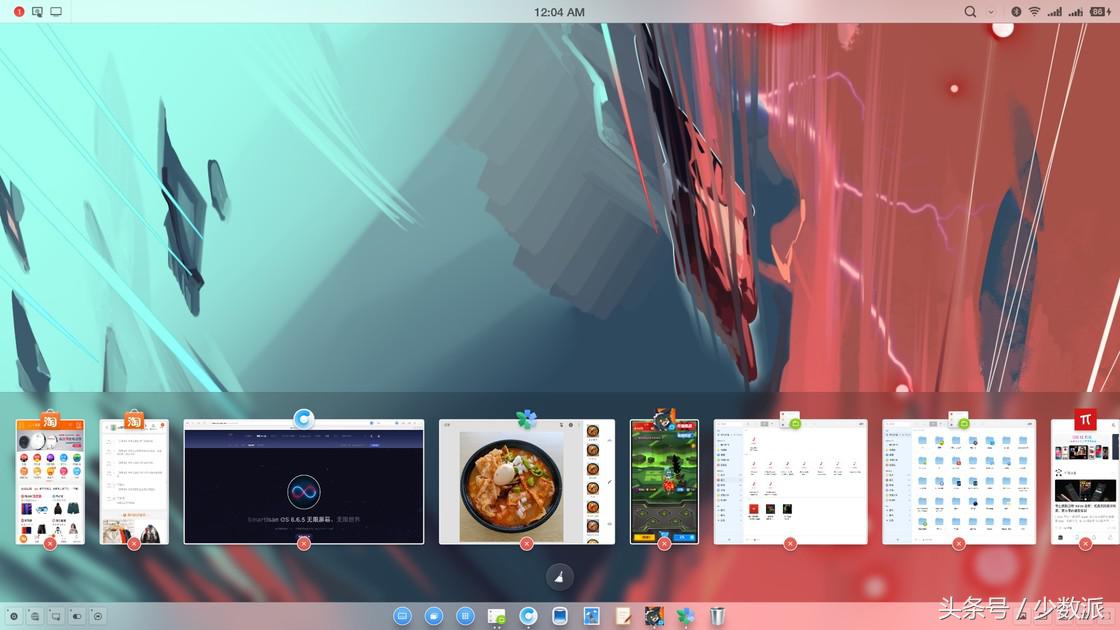Launch the blue swirl browser in dock

tap(528, 616)
